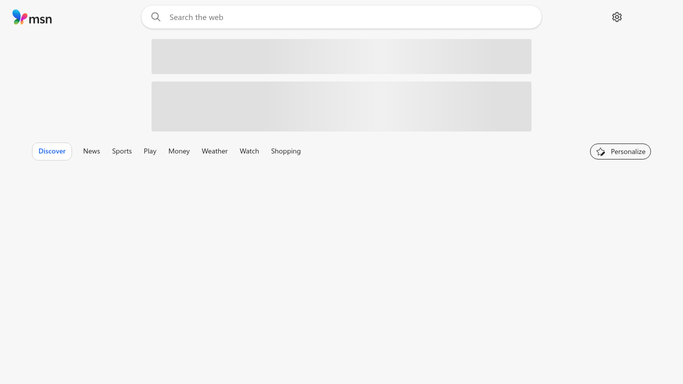Open settings via the gear icon
Viewport: 683px width, 384px height.
[616, 17]
